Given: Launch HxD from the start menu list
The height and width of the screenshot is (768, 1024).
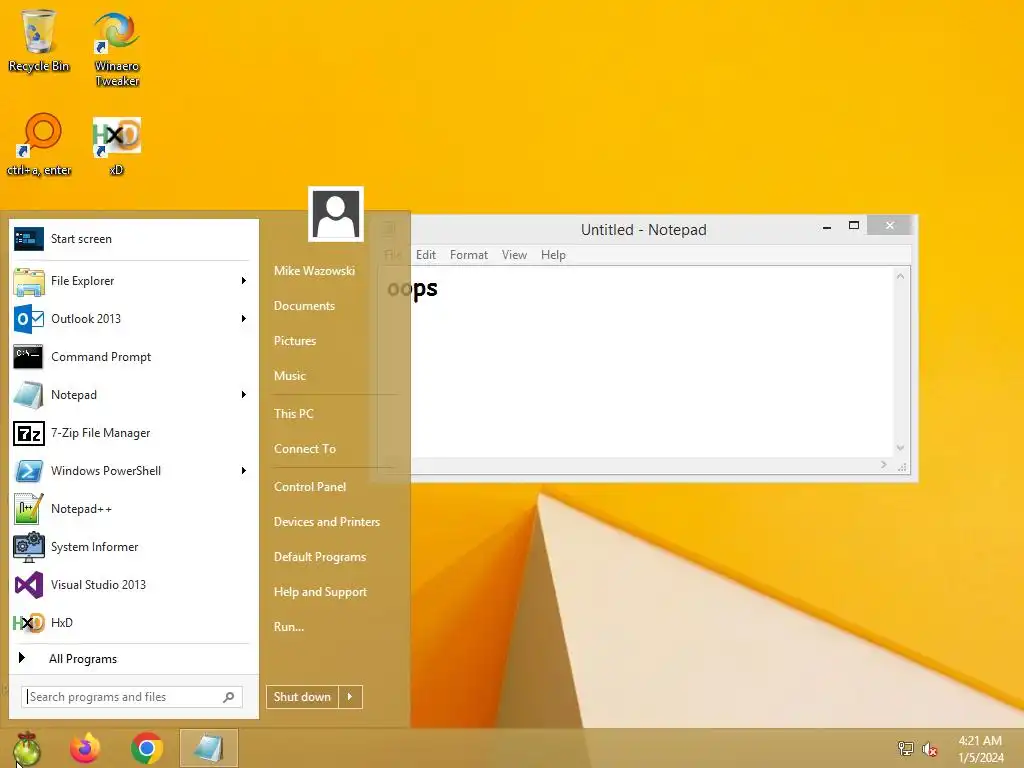Looking at the screenshot, I should coord(131,622).
